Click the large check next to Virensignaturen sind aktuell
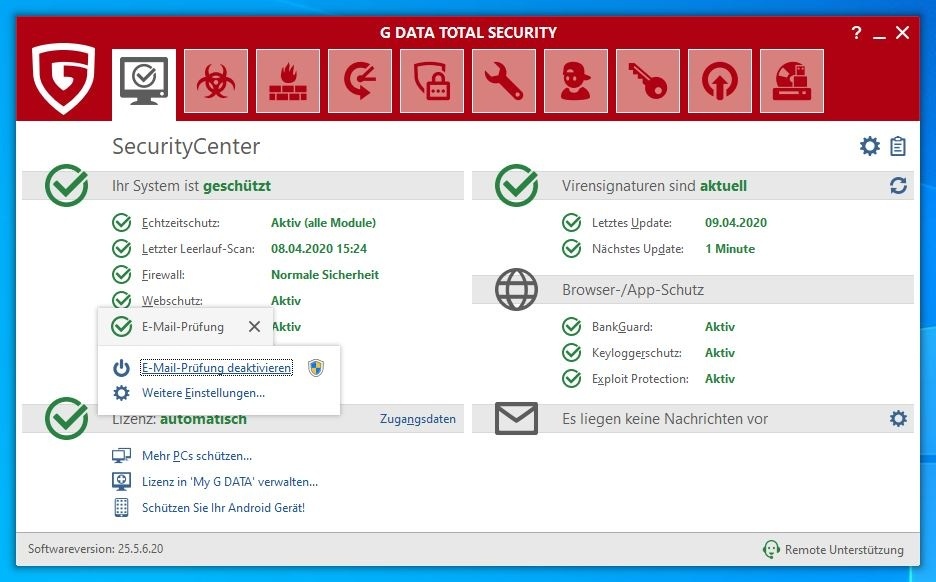The width and height of the screenshot is (936, 582). [516, 186]
